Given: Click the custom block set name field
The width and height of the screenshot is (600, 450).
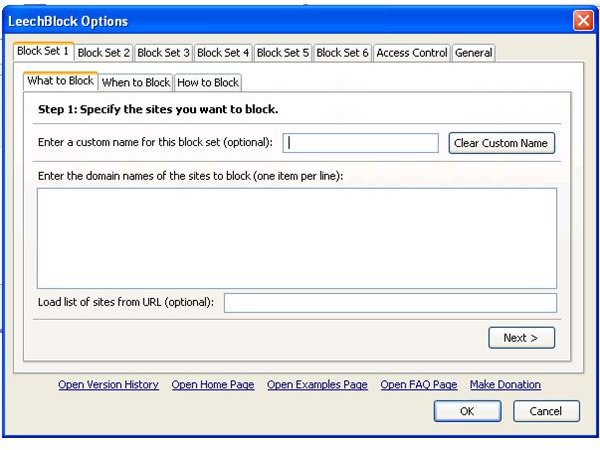Looking at the screenshot, I should 360,143.
